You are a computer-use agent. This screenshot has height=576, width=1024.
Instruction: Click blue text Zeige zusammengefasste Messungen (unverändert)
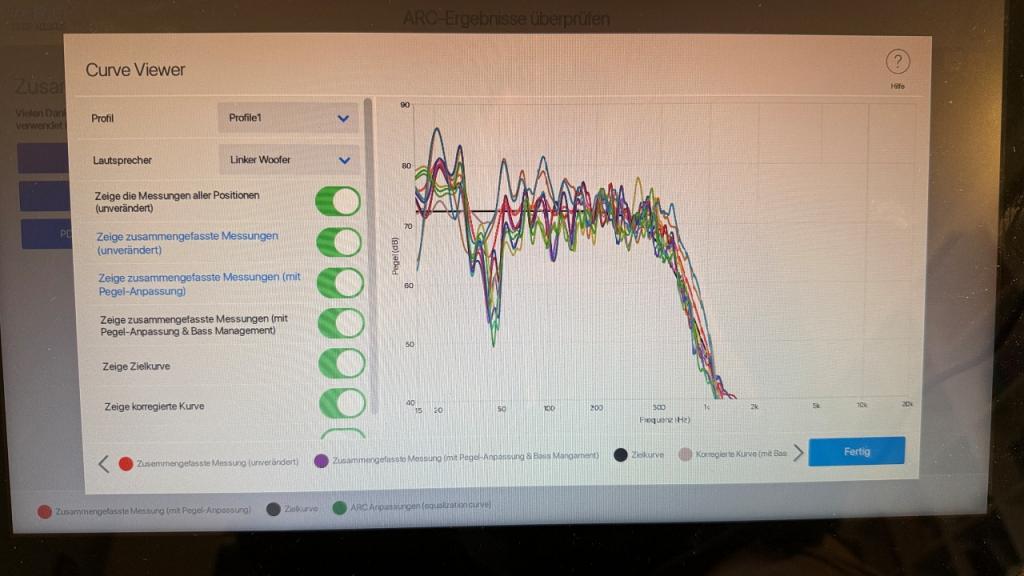[x=188, y=242]
